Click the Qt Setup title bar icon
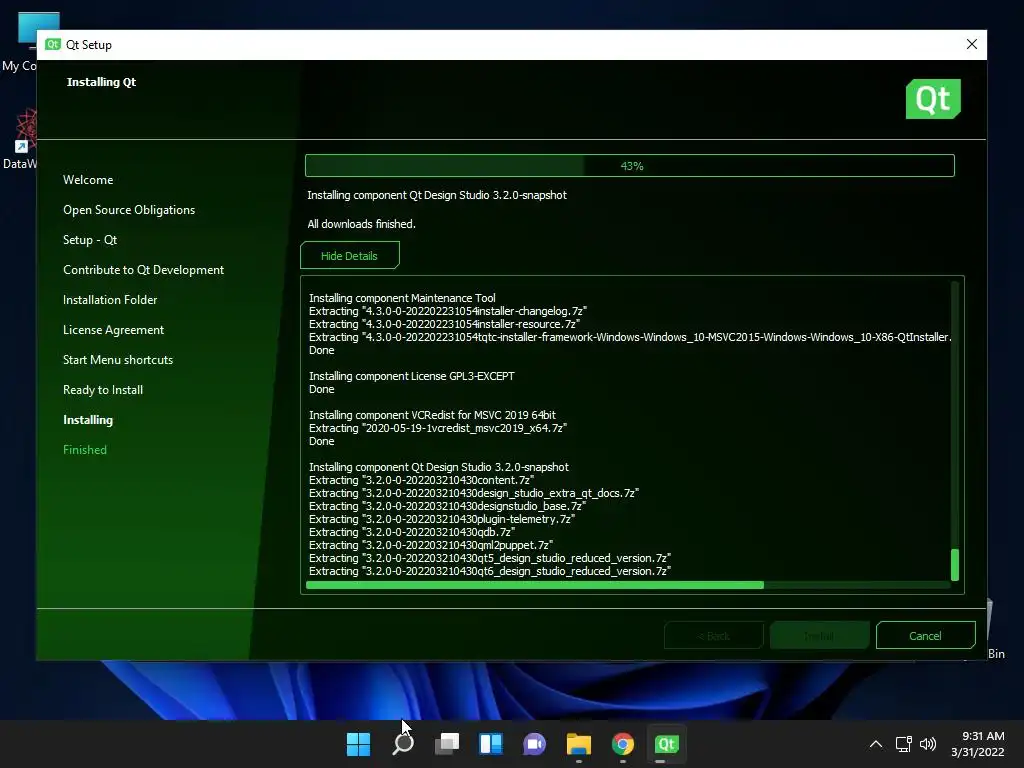 53,44
